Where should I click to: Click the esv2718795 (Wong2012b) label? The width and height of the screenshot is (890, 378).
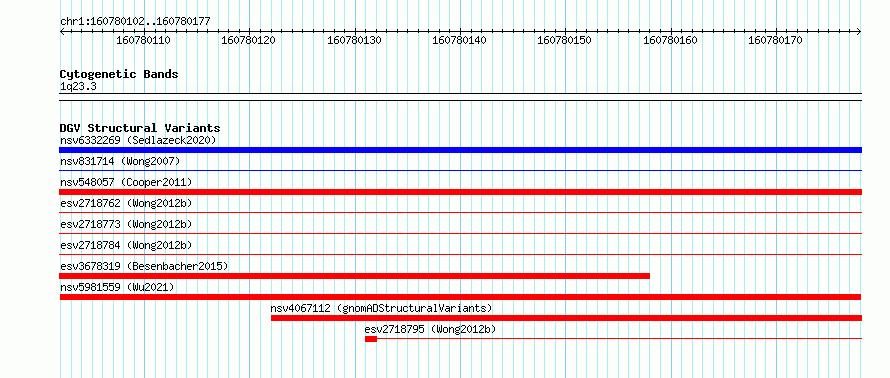(x=430, y=329)
